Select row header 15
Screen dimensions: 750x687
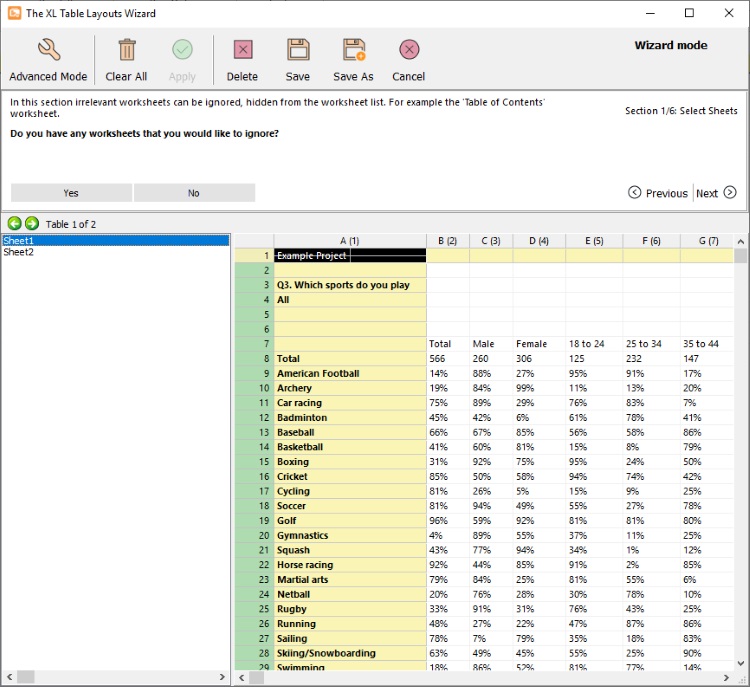[254, 462]
